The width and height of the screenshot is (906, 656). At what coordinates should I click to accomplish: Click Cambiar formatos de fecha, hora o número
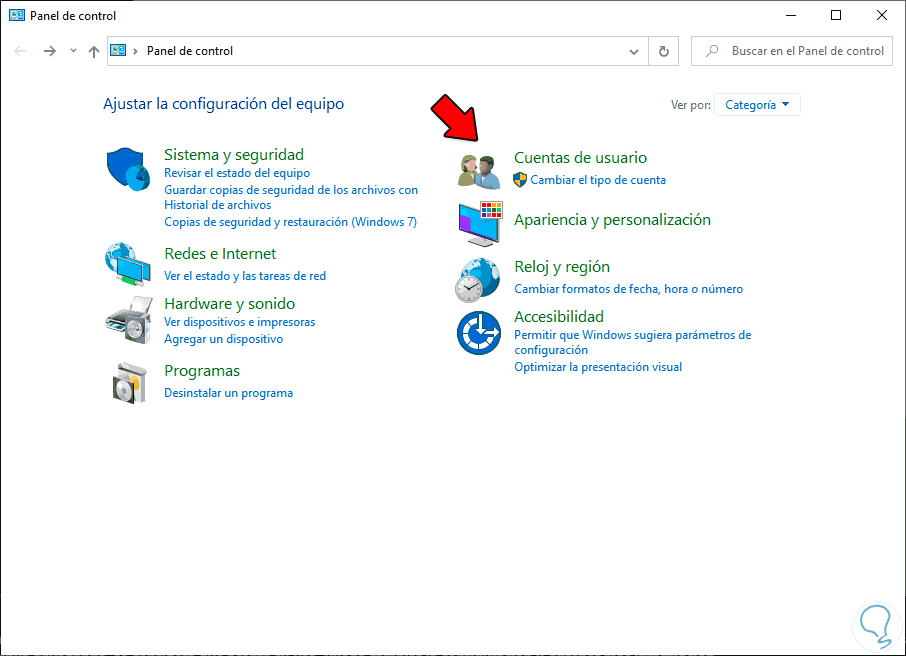629,288
